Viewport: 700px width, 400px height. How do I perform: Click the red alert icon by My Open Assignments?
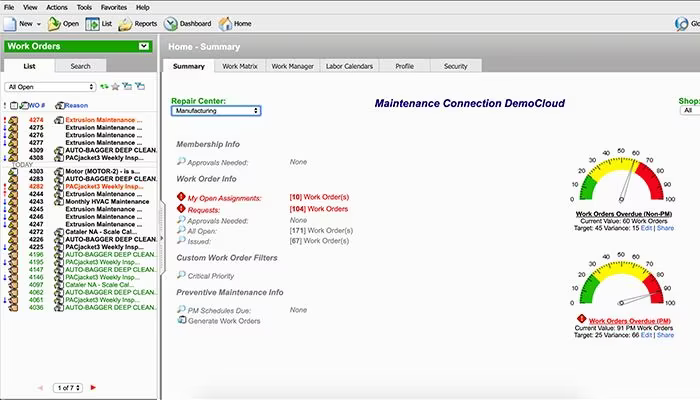181,197
